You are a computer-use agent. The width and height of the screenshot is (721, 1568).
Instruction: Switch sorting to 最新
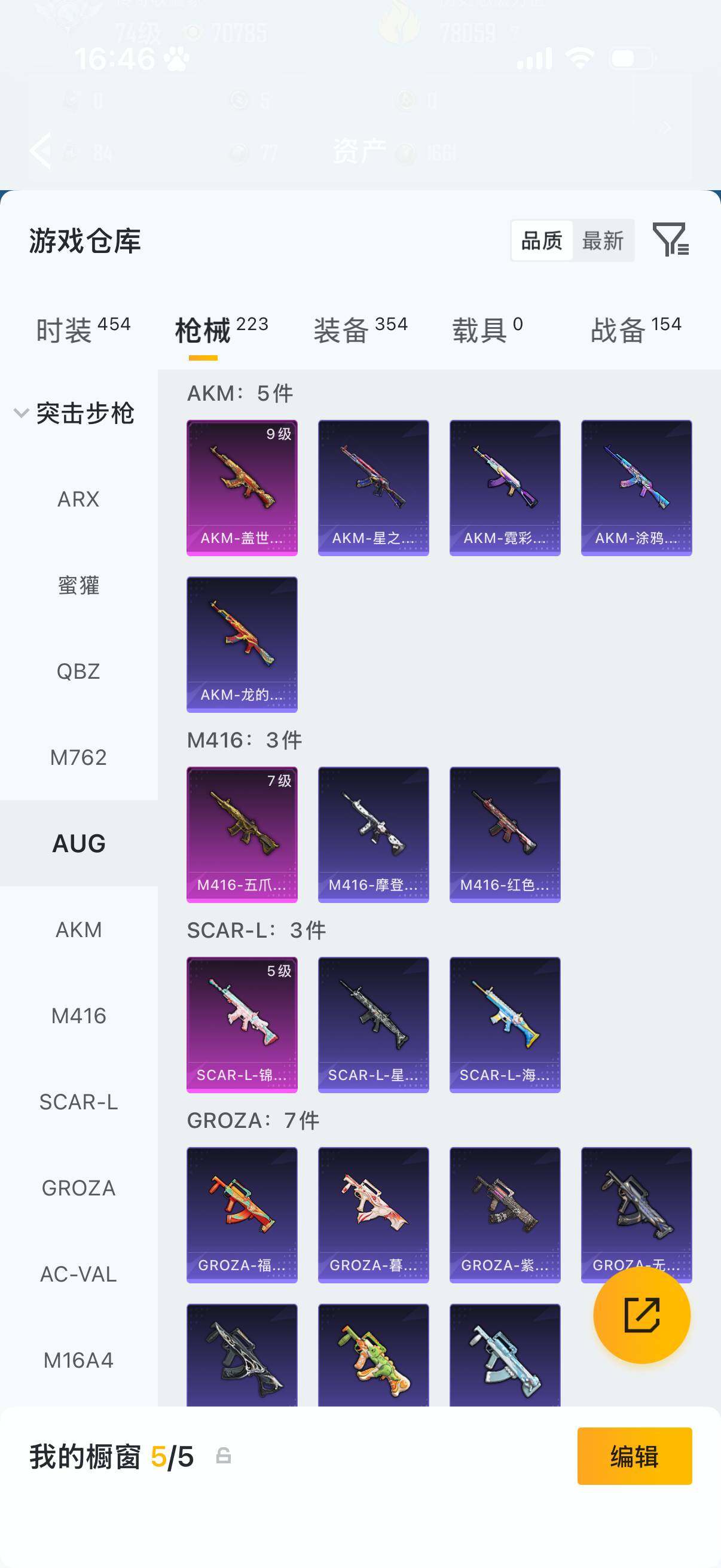coord(603,241)
